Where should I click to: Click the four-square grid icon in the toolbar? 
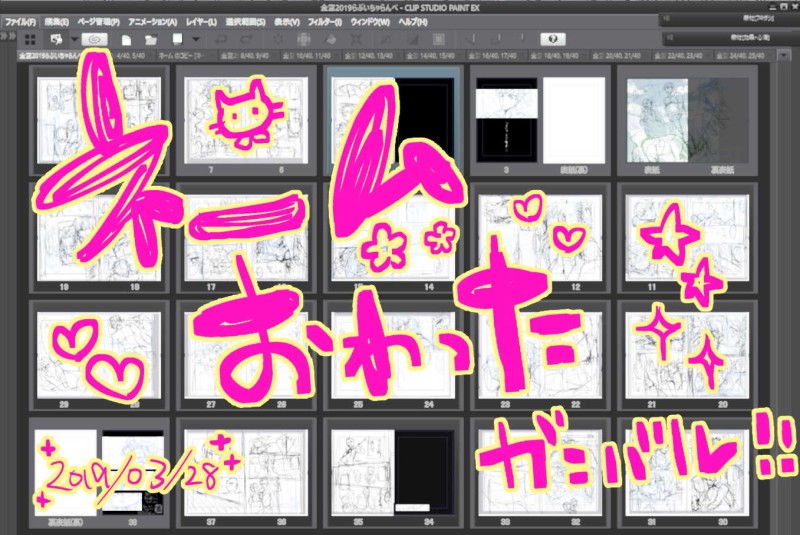pyautogui.click(x=30, y=39)
